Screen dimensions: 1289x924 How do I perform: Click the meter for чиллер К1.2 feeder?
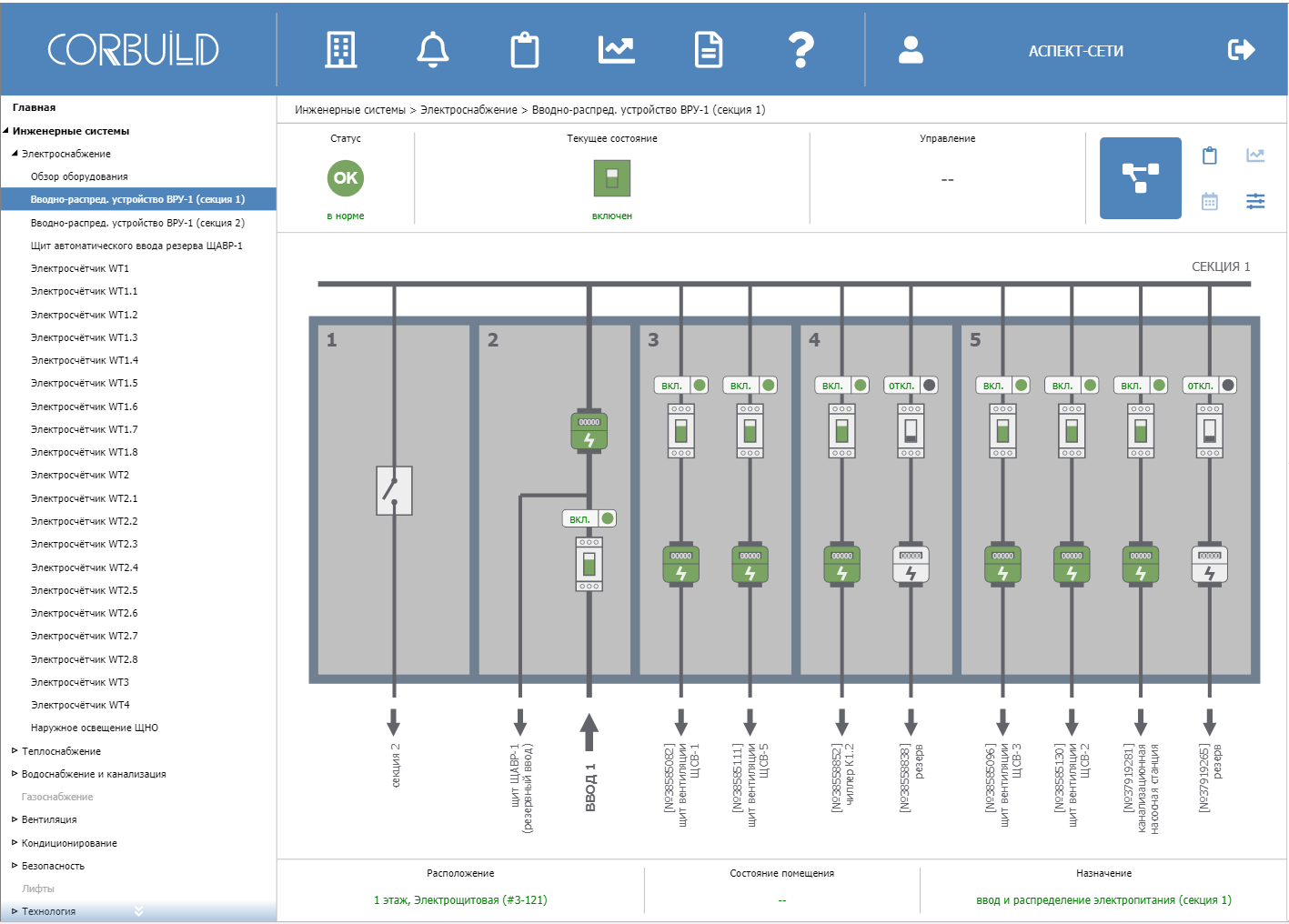842,565
